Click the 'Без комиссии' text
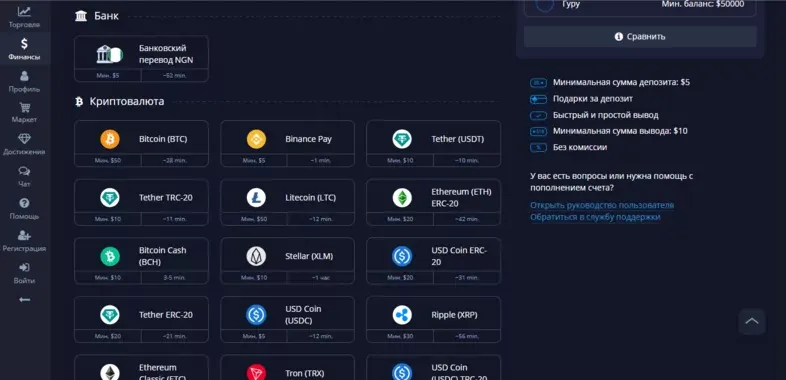This screenshot has width=786, height=380. point(580,147)
